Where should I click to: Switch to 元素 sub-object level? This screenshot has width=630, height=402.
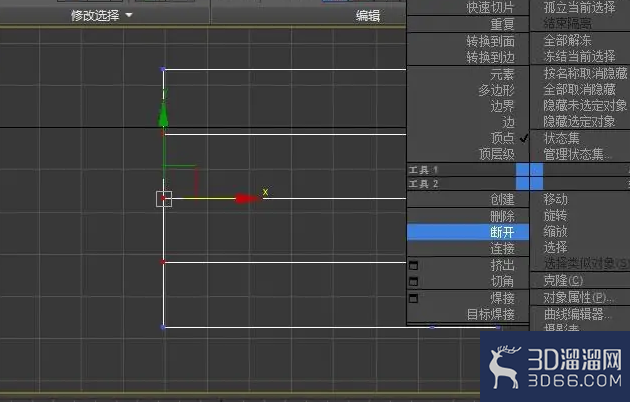(x=502, y=74)
